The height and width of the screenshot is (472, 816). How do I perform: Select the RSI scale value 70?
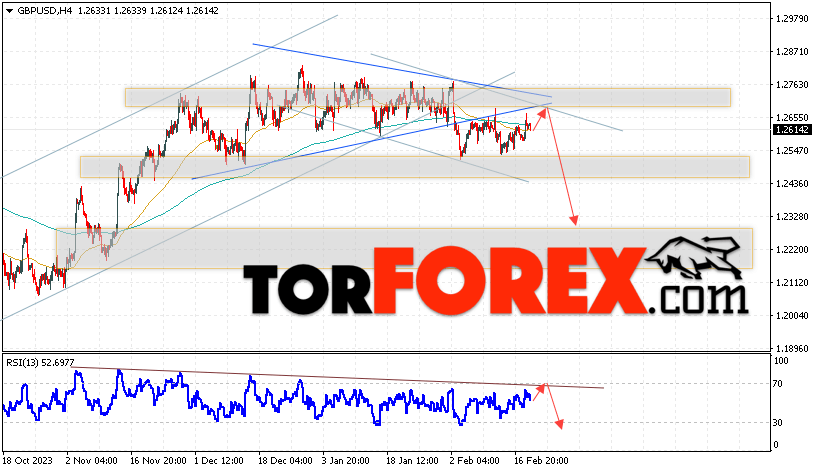point(777,384)
